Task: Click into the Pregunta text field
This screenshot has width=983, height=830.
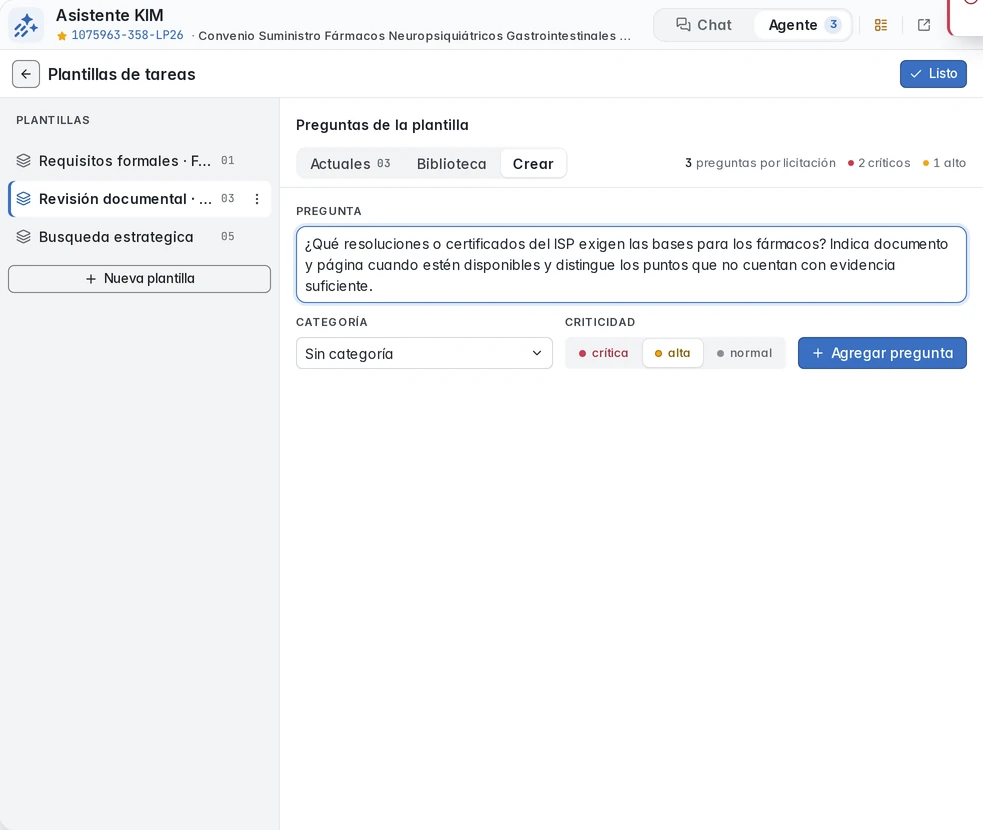Action: [631, 265]
